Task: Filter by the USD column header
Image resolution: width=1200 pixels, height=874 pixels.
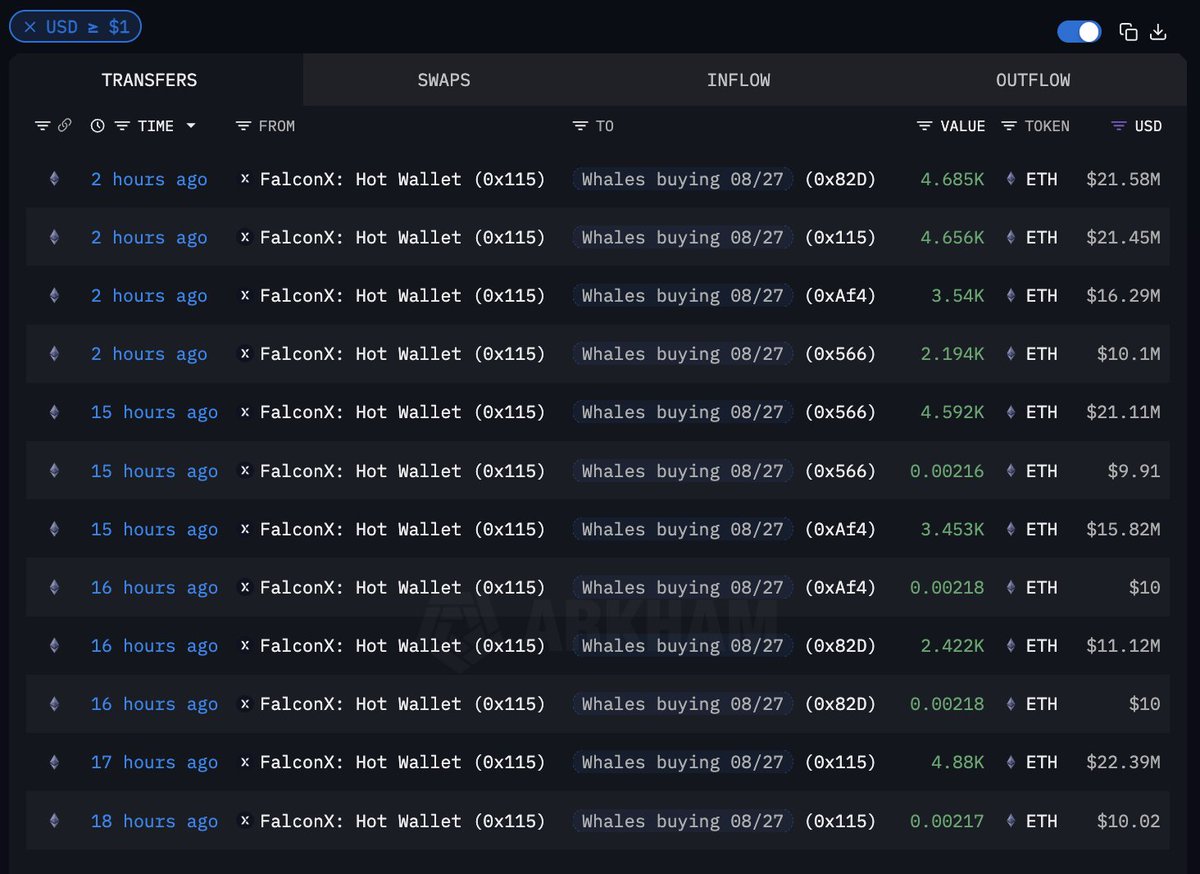Action: click(1136, 126)
